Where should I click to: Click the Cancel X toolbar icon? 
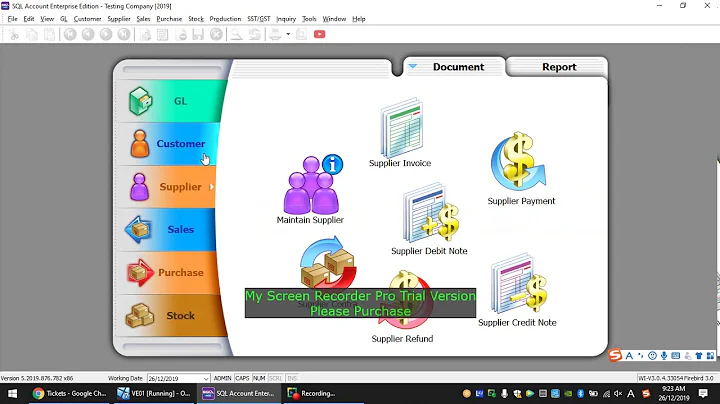coord(216,34)
